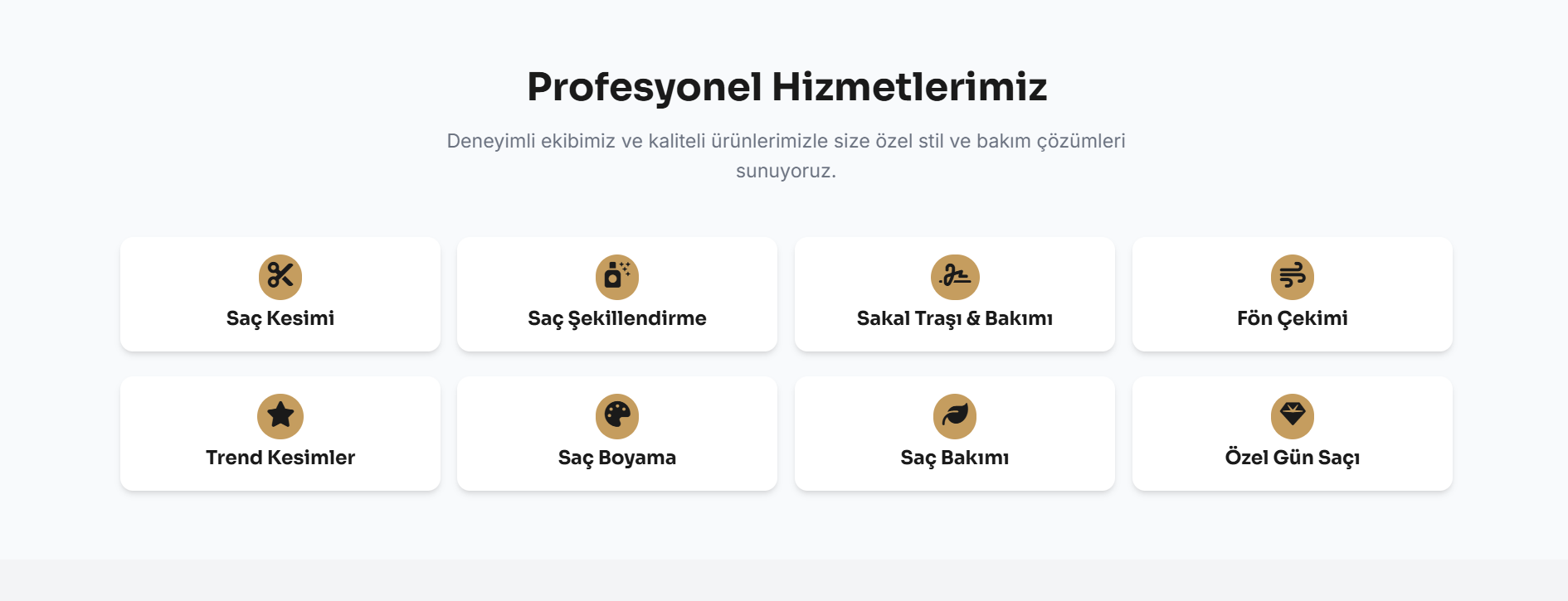Select the Saç Şekillendirme title text
1568x601 pixels.
point(617,318)
